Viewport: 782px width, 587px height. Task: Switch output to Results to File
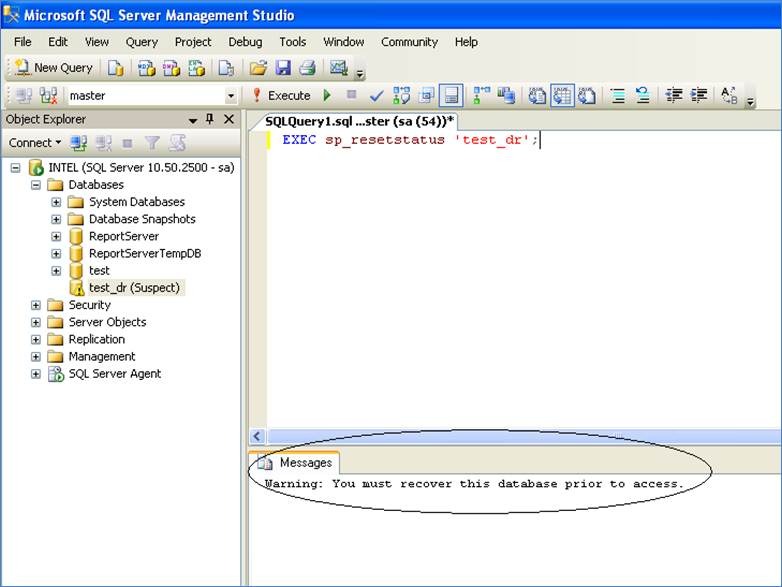coord(586,95)
